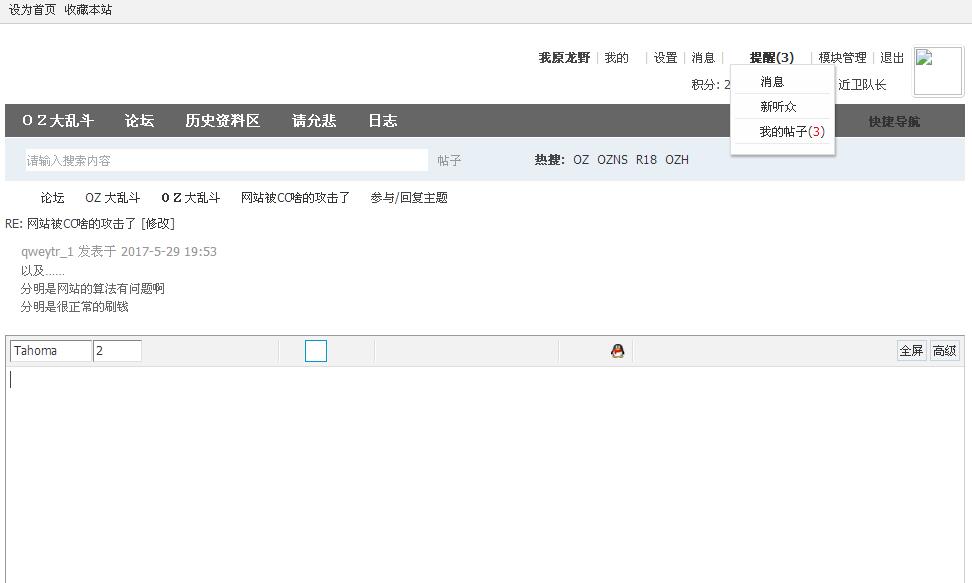Image resolution: width=972 pixels, height=583 pixels.
Task: Click quoted line 分明是网站的算法有问题啊
Action: pos(92,289)
